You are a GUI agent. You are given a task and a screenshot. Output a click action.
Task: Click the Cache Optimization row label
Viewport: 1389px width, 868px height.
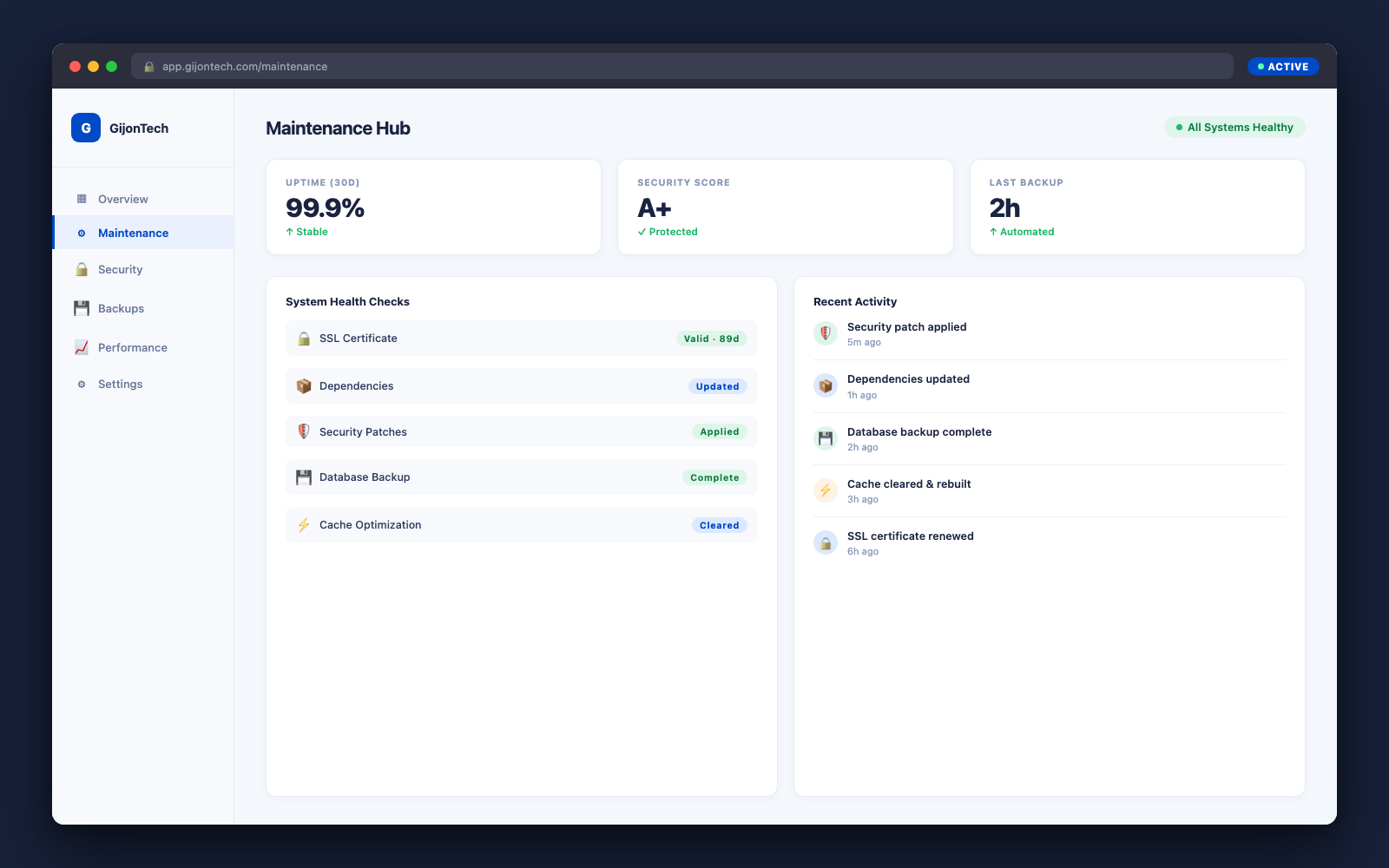pos(370,525)
